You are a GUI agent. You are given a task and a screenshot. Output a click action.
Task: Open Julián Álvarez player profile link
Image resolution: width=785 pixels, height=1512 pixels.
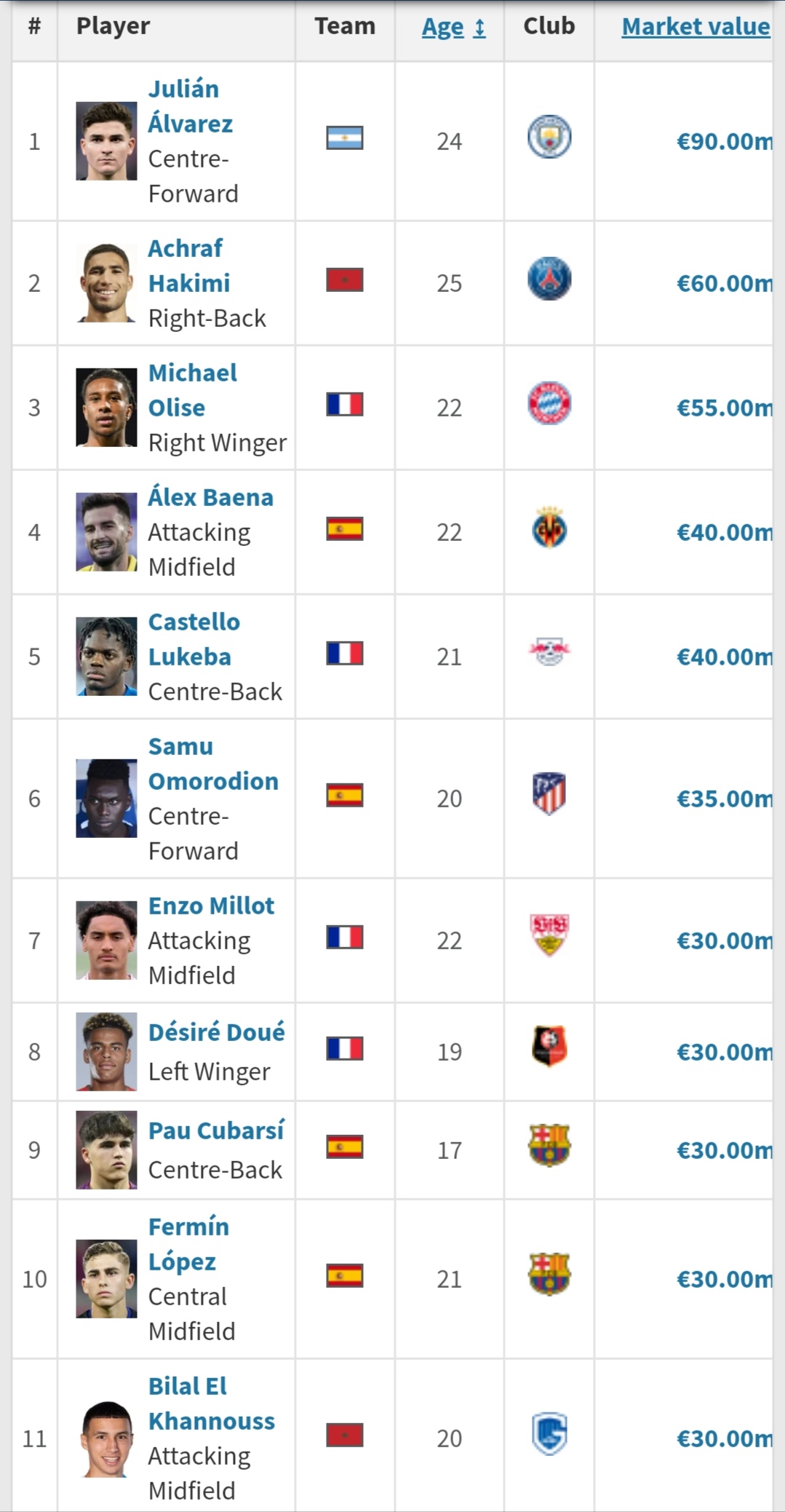click(191, 106)
